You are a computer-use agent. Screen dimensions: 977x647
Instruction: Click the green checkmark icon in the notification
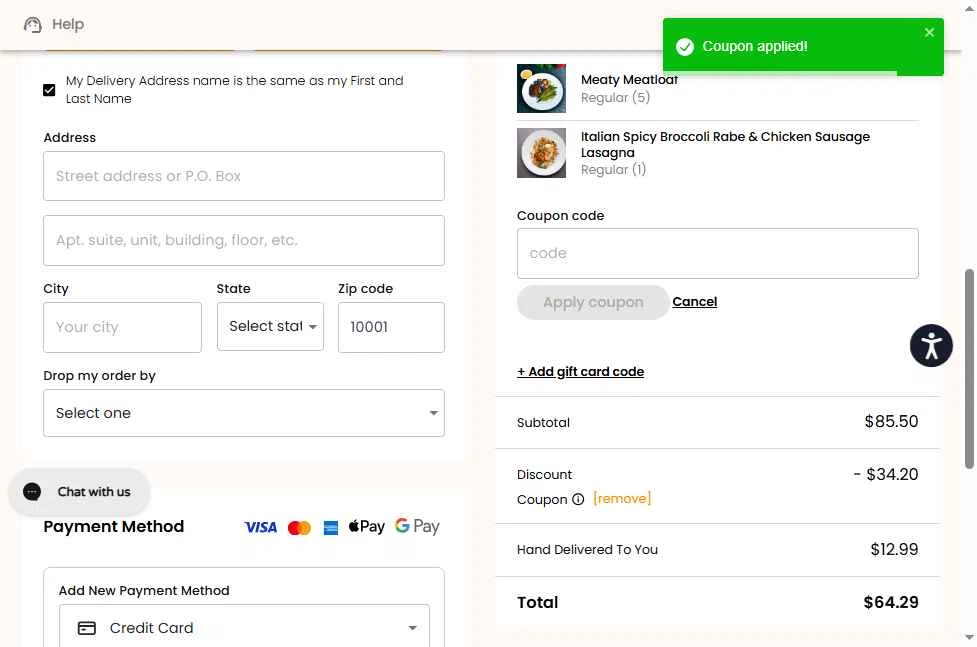coord(685,47)
